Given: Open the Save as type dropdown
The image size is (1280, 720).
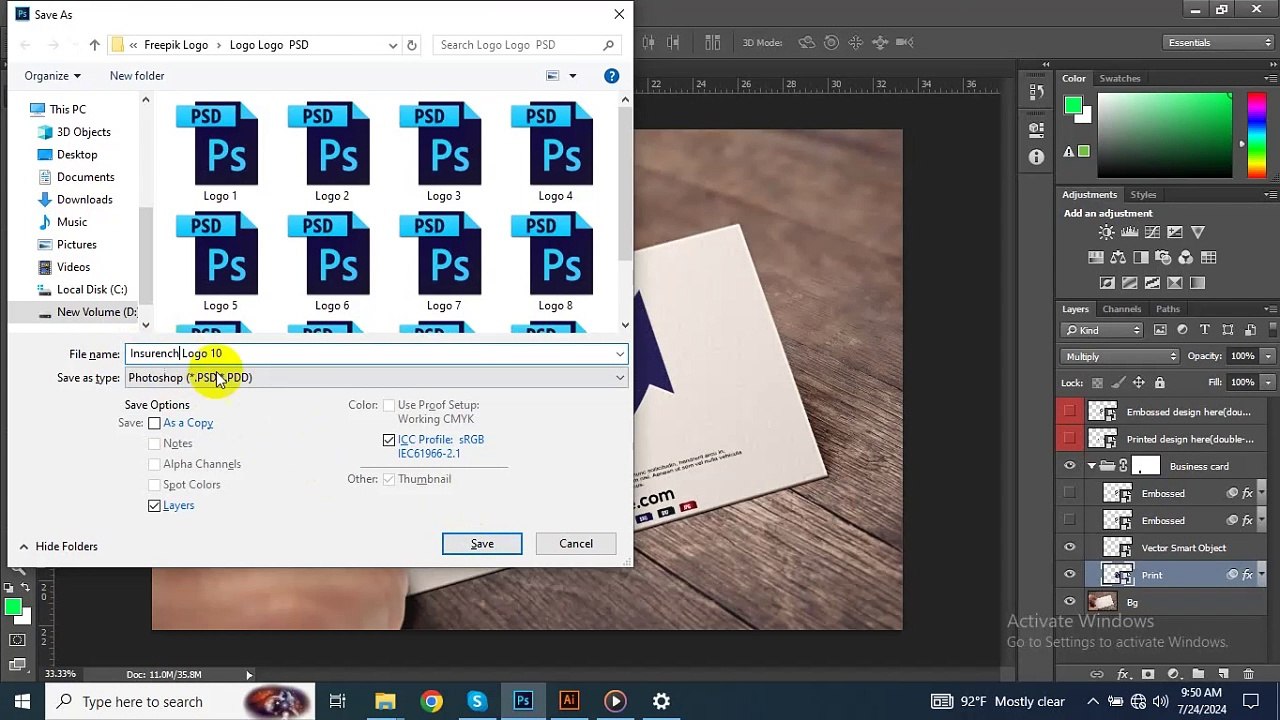Looking at the screenshot, I should [620, 378].
